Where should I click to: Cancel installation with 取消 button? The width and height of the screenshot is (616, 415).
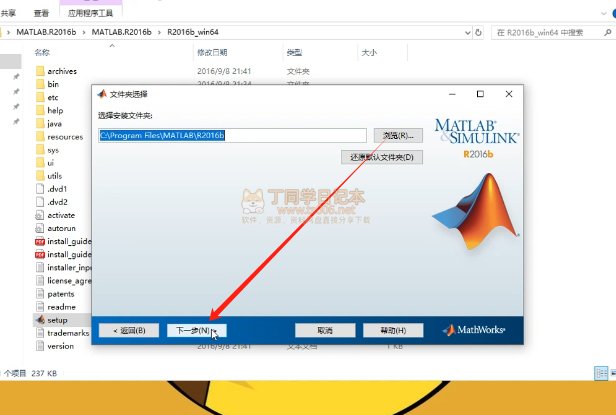coord(325,331)
